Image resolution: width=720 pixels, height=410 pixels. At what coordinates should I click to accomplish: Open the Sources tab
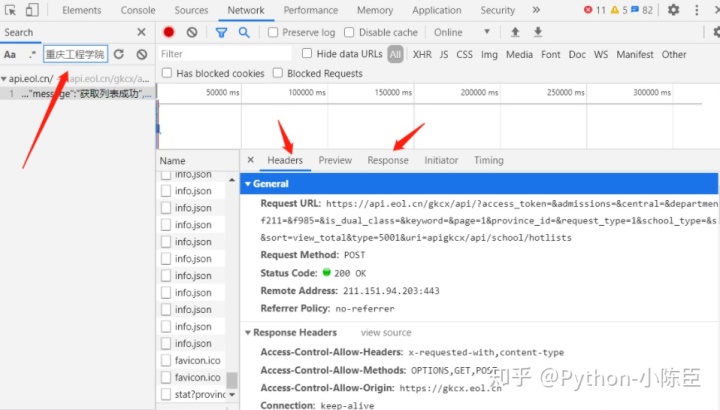(191, 10)
